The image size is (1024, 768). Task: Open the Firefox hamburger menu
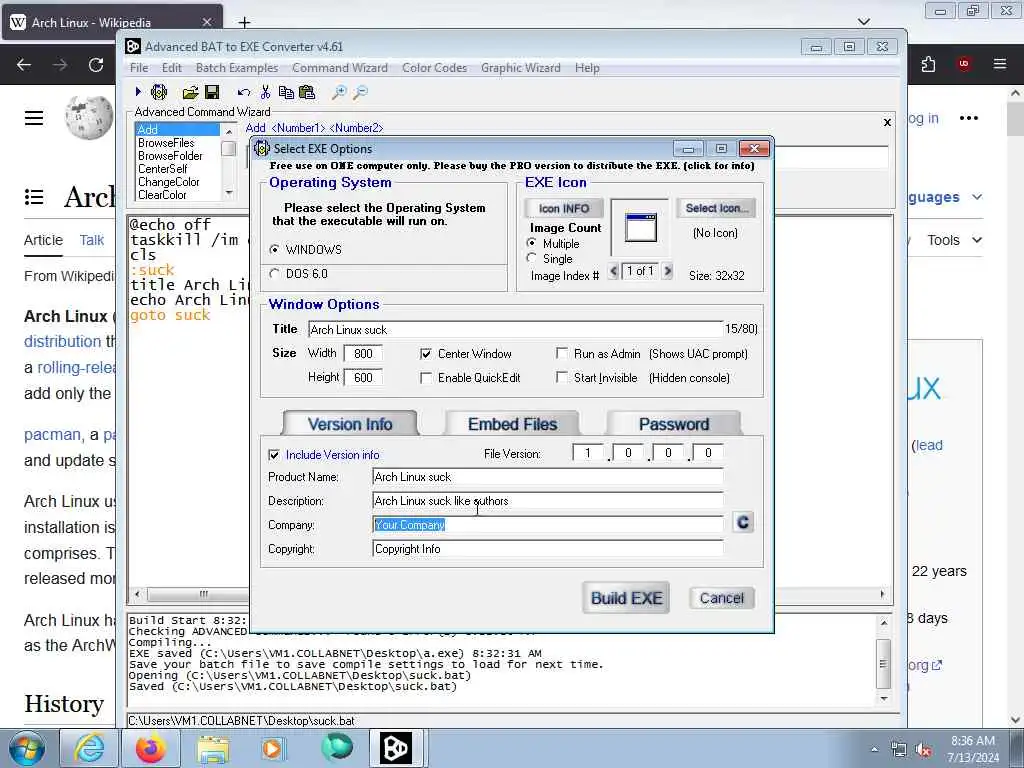tap(999, 64)
